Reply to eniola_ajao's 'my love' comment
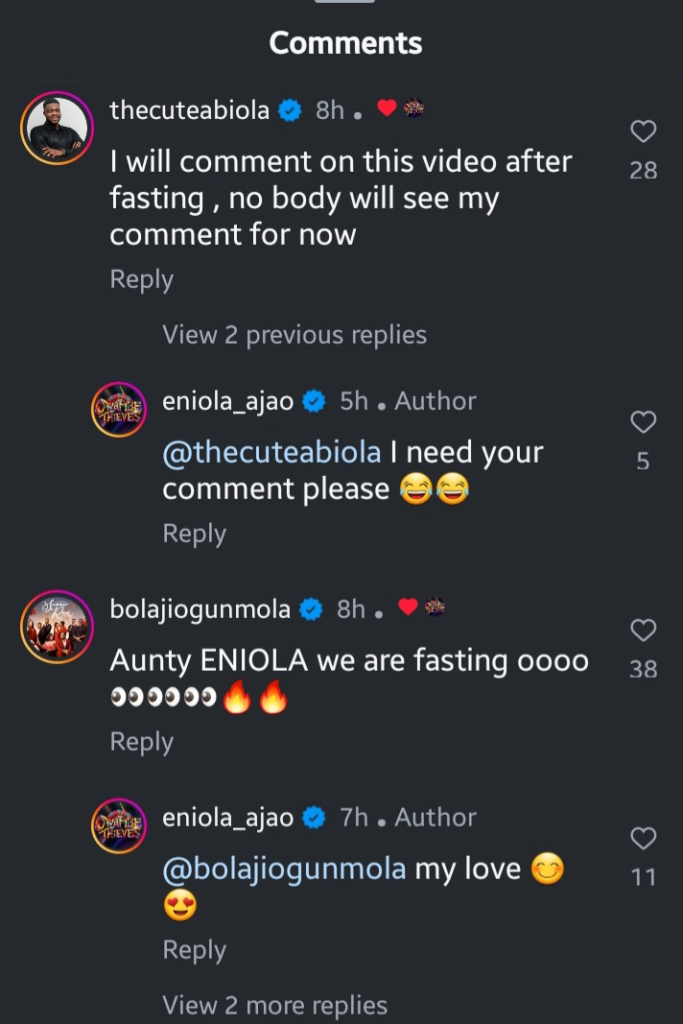The height and width of the screenshot is (1024, 683). [194, 950]
